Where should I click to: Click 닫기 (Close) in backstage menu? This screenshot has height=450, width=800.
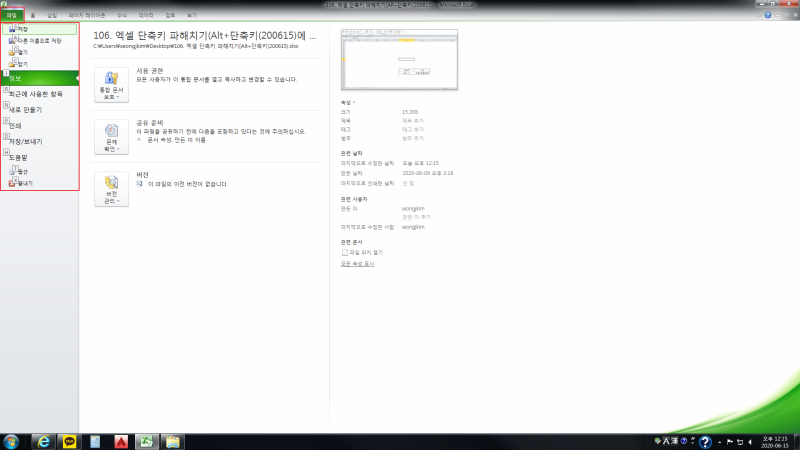pos(39,64)
